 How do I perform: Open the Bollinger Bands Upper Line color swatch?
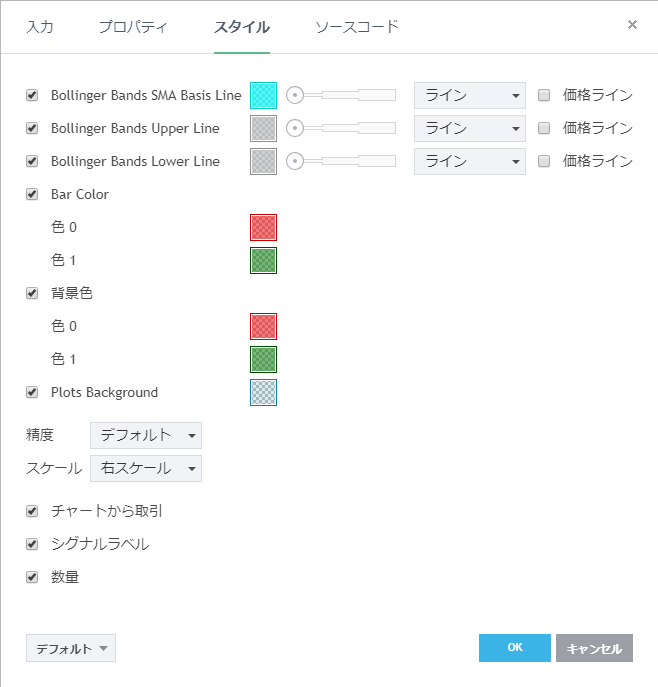(263, 128)
